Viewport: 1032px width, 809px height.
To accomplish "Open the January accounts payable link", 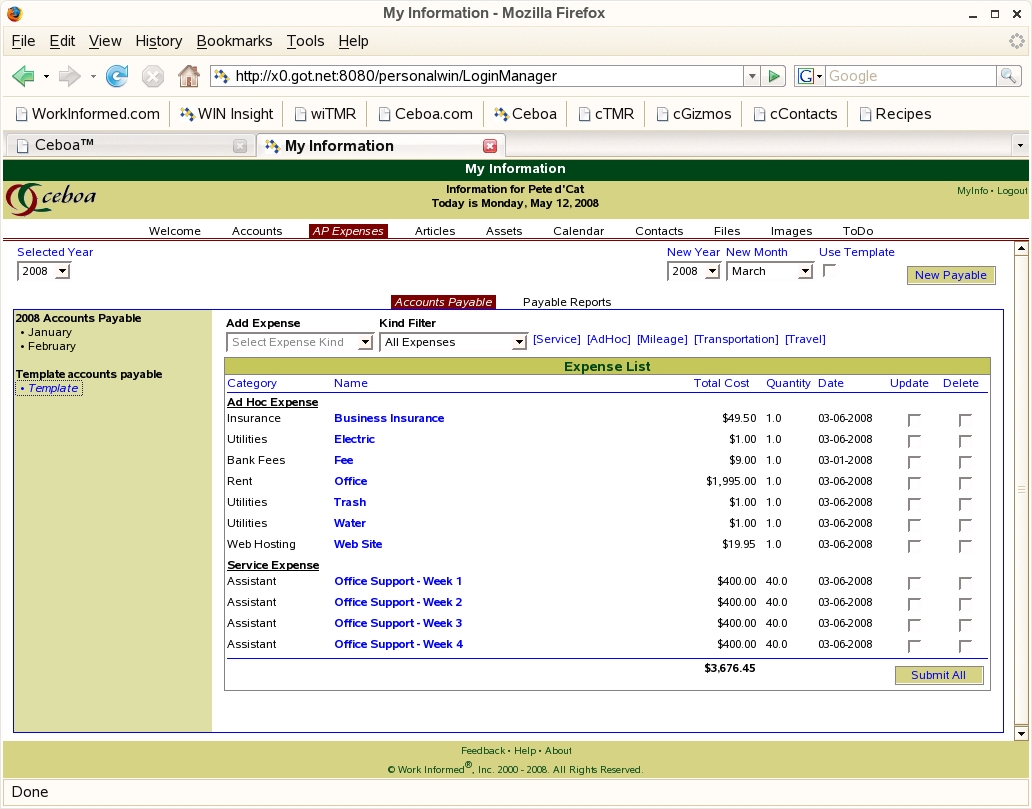I will coord(50,332).
